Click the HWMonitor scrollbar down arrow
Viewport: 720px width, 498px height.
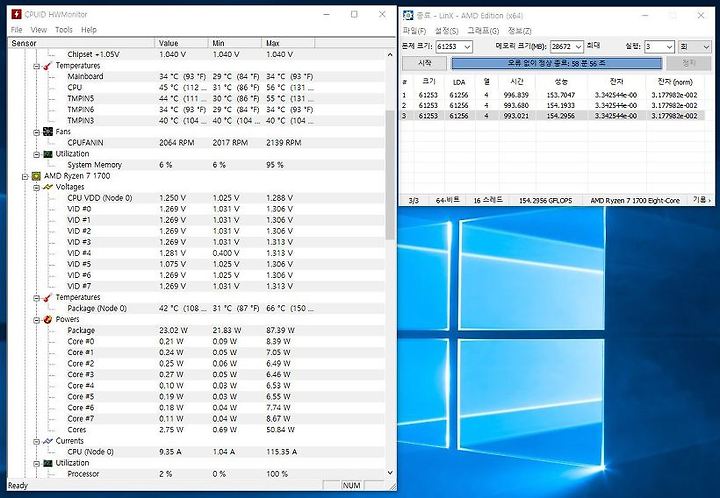390,473
